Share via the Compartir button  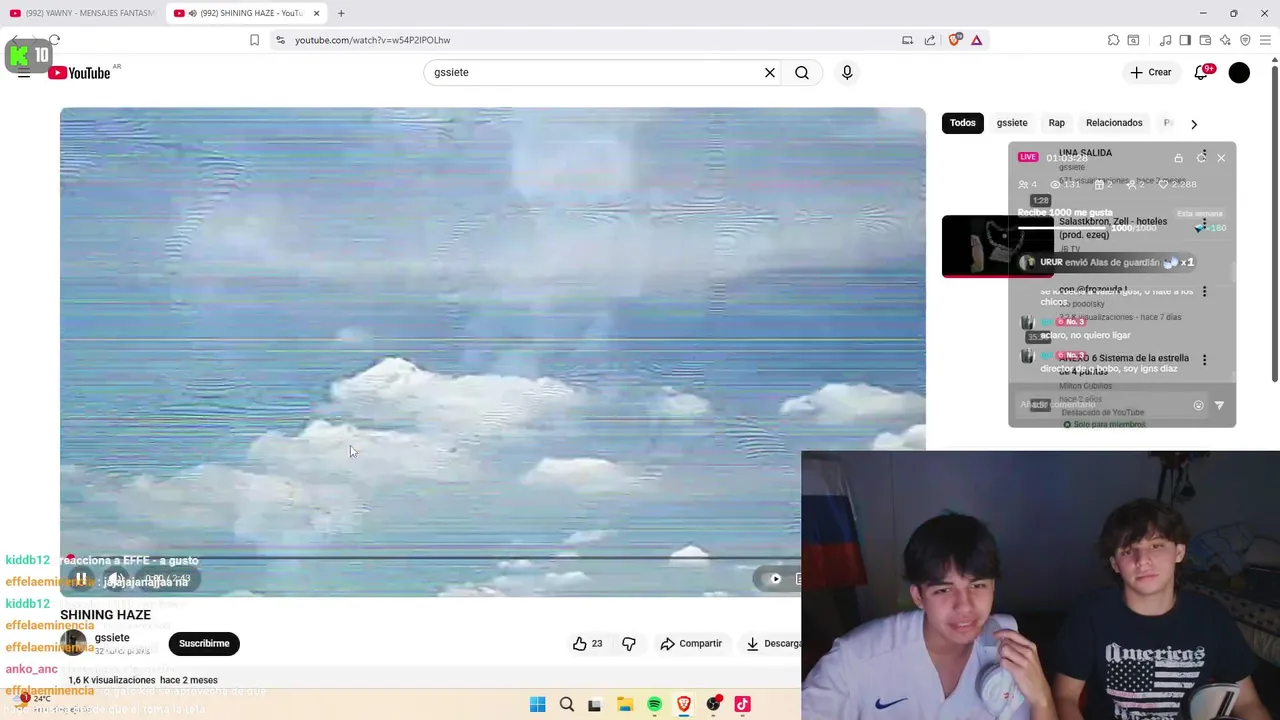coord(691,643)
